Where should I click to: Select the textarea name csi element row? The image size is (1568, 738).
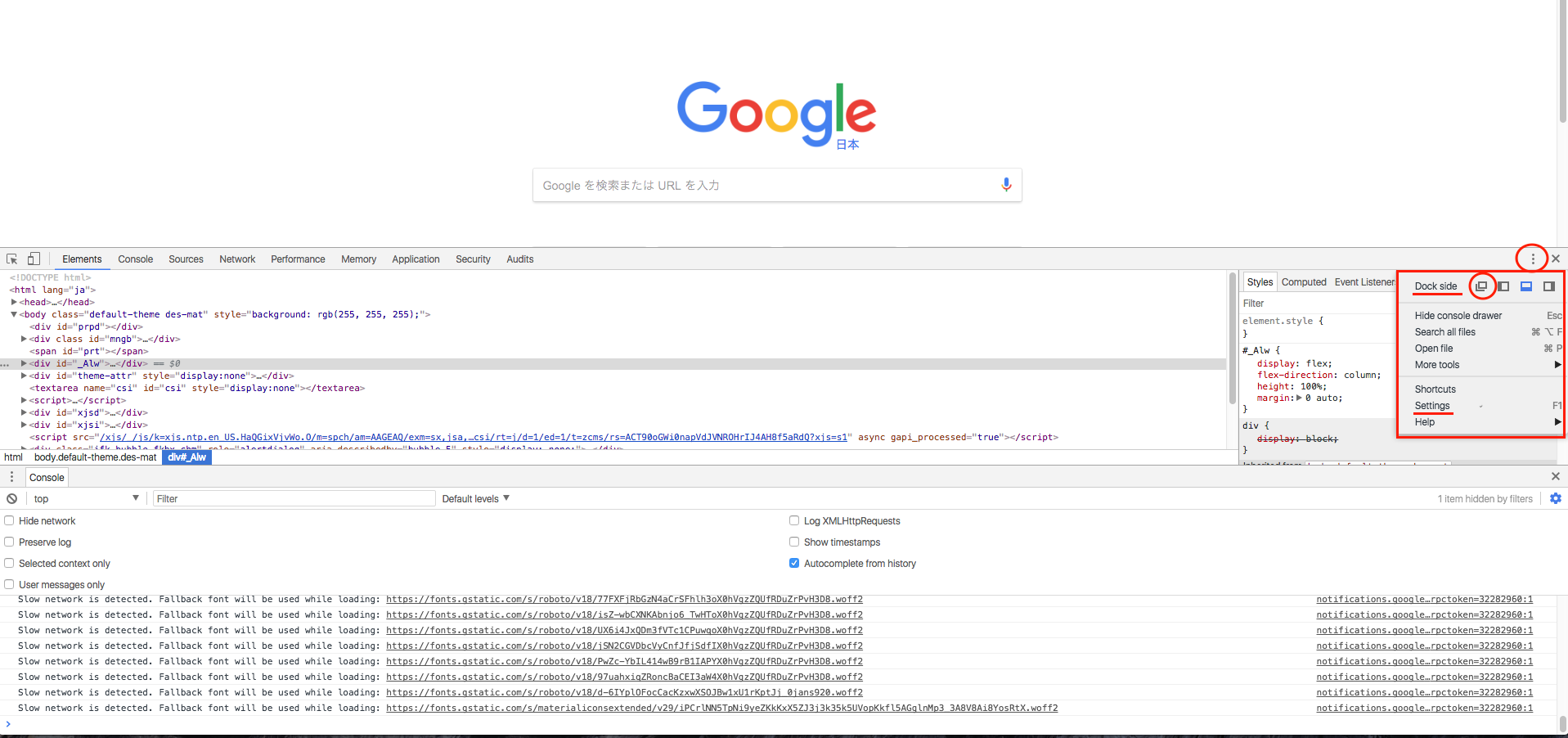point(613,388)
